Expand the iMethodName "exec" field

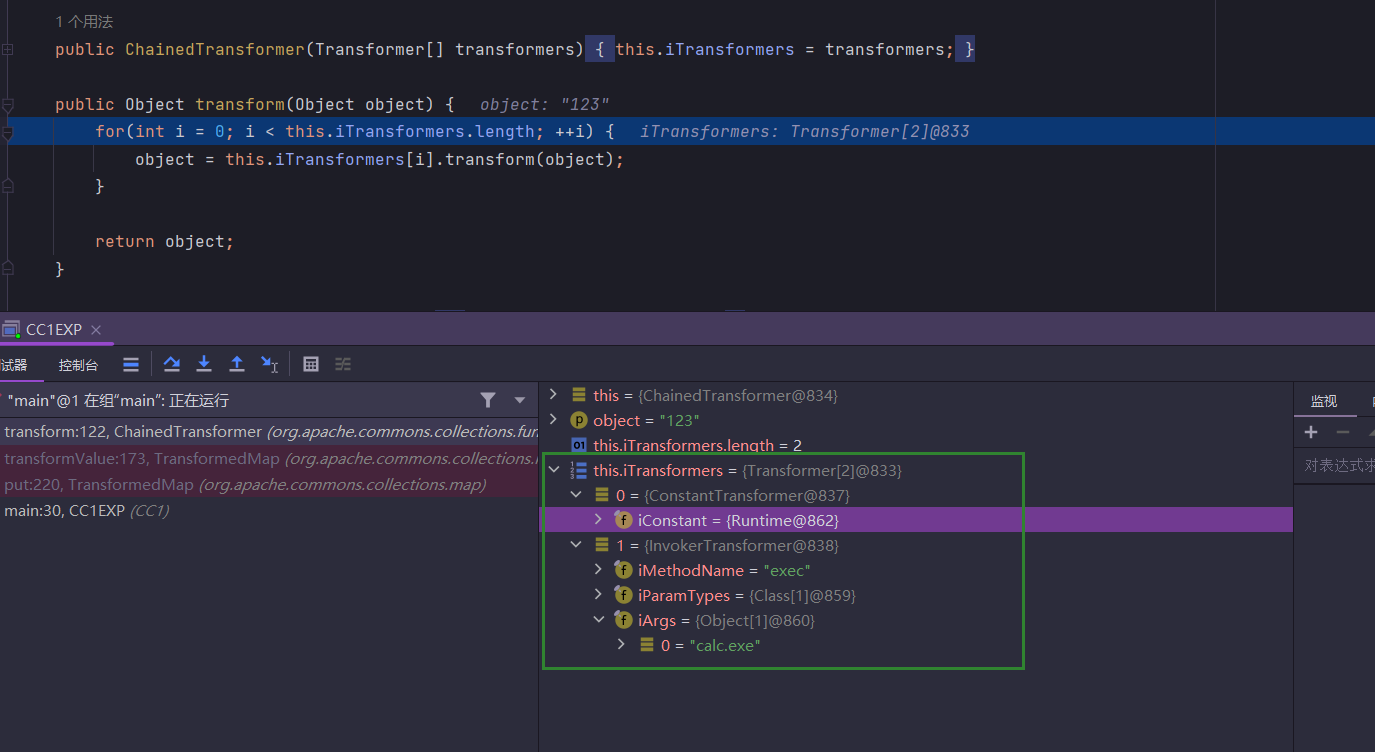pyautogui.click(x=598, y=570)
